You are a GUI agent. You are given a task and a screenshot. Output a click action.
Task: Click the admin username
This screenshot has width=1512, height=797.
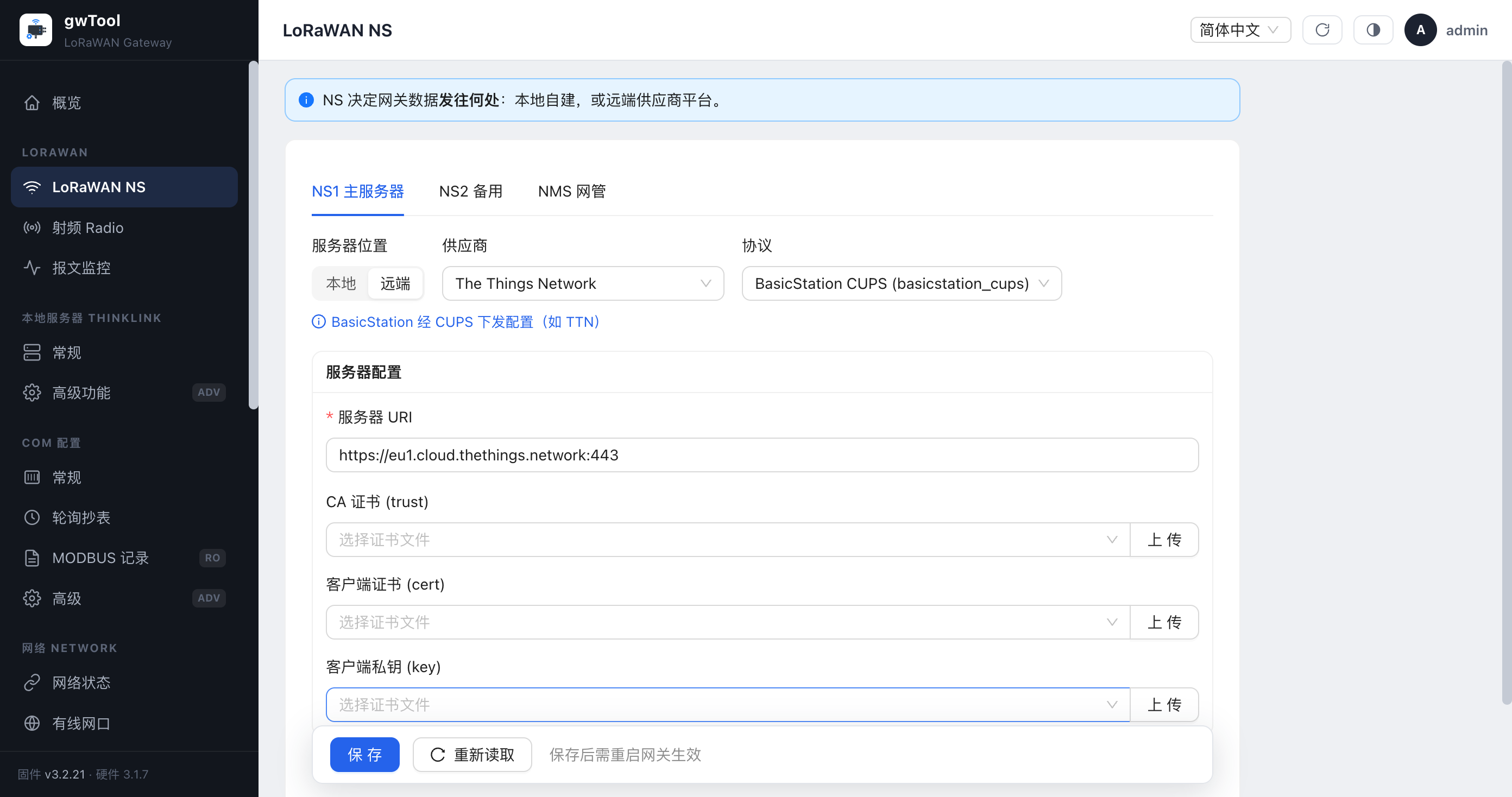(x=1466, y=30)
